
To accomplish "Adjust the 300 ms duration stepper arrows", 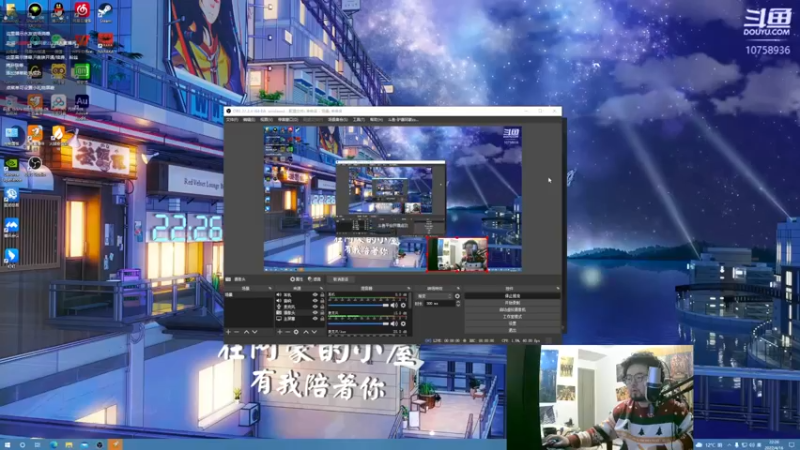I will pyautogui.click(x=458, y=304).
